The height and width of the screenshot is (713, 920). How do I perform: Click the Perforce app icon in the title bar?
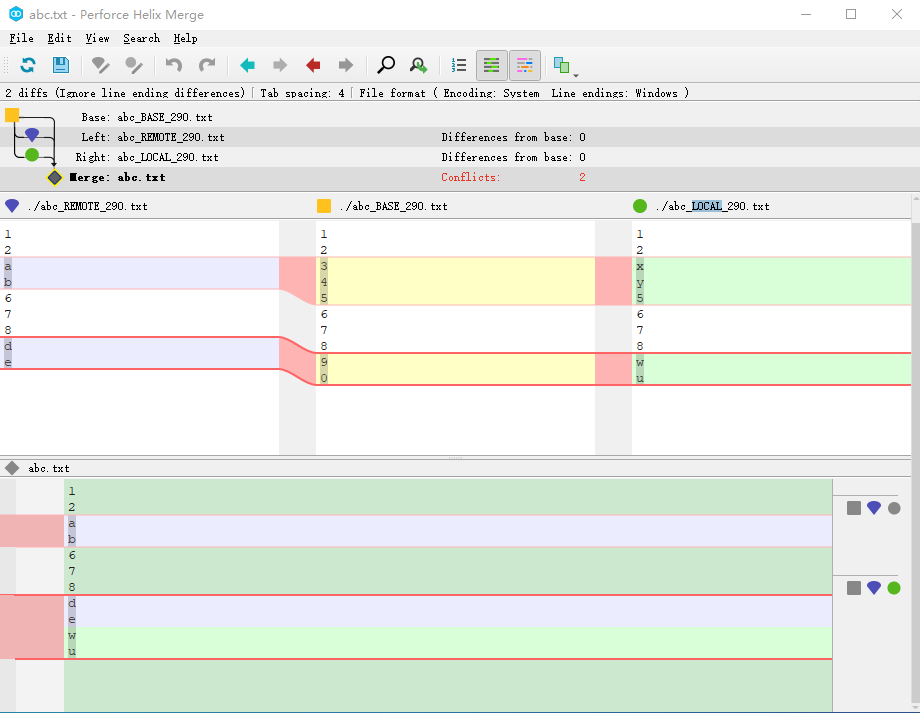[16, 13]
